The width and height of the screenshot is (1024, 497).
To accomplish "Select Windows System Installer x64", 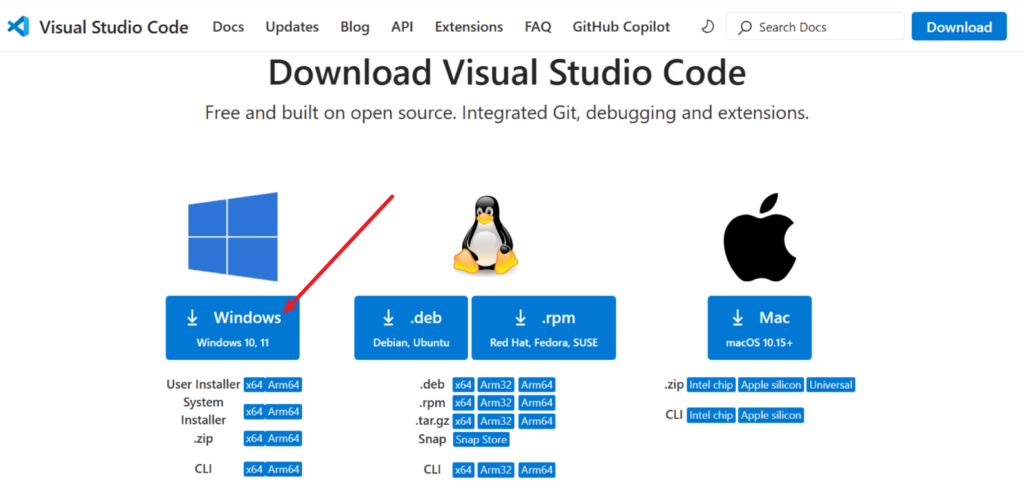I will tap(254, 411).
